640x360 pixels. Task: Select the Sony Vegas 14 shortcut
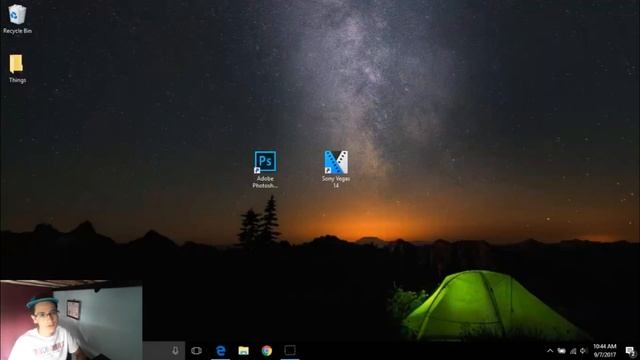coord(336,169)
